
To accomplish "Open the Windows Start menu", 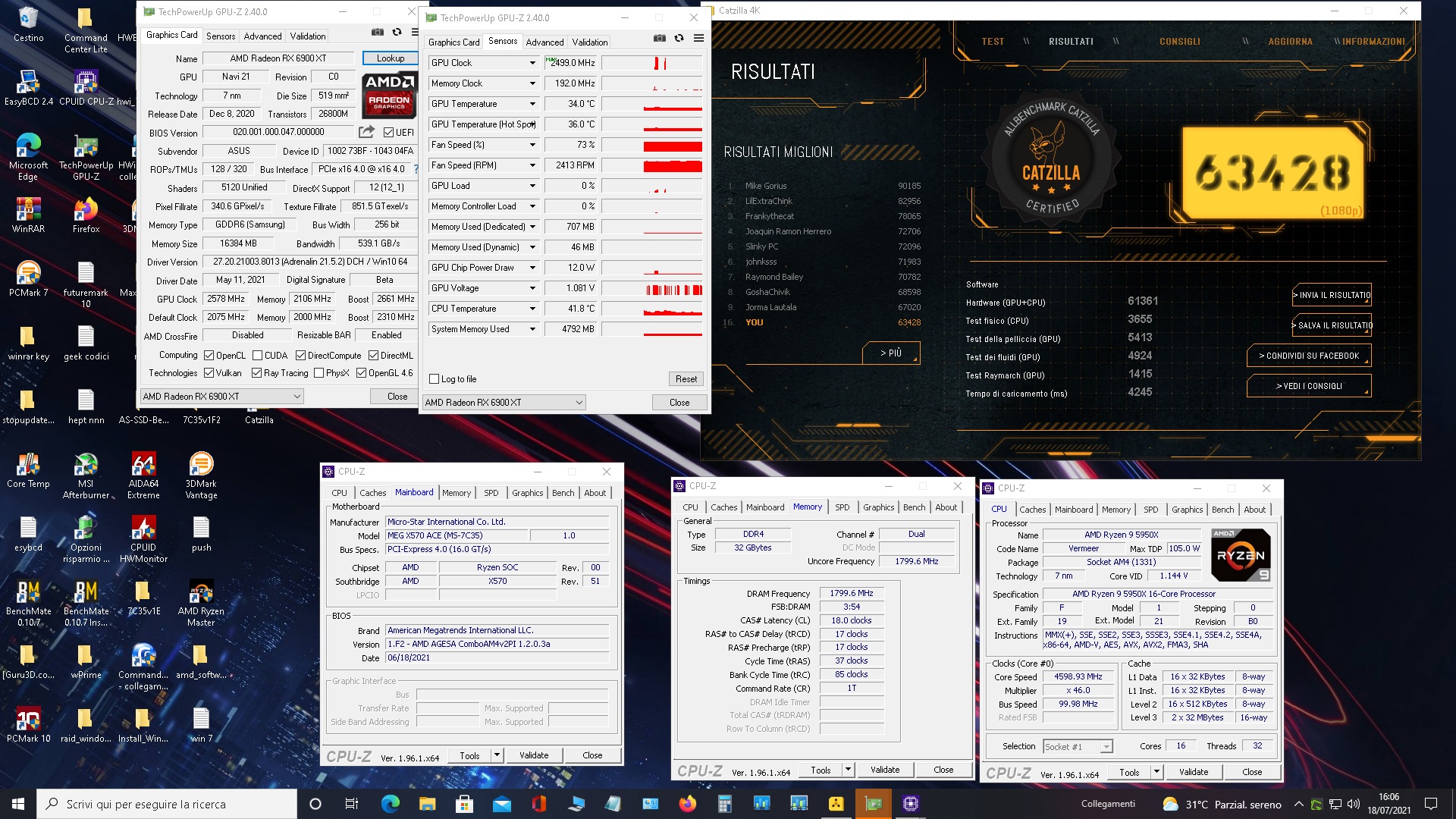I will click(18, 804).
